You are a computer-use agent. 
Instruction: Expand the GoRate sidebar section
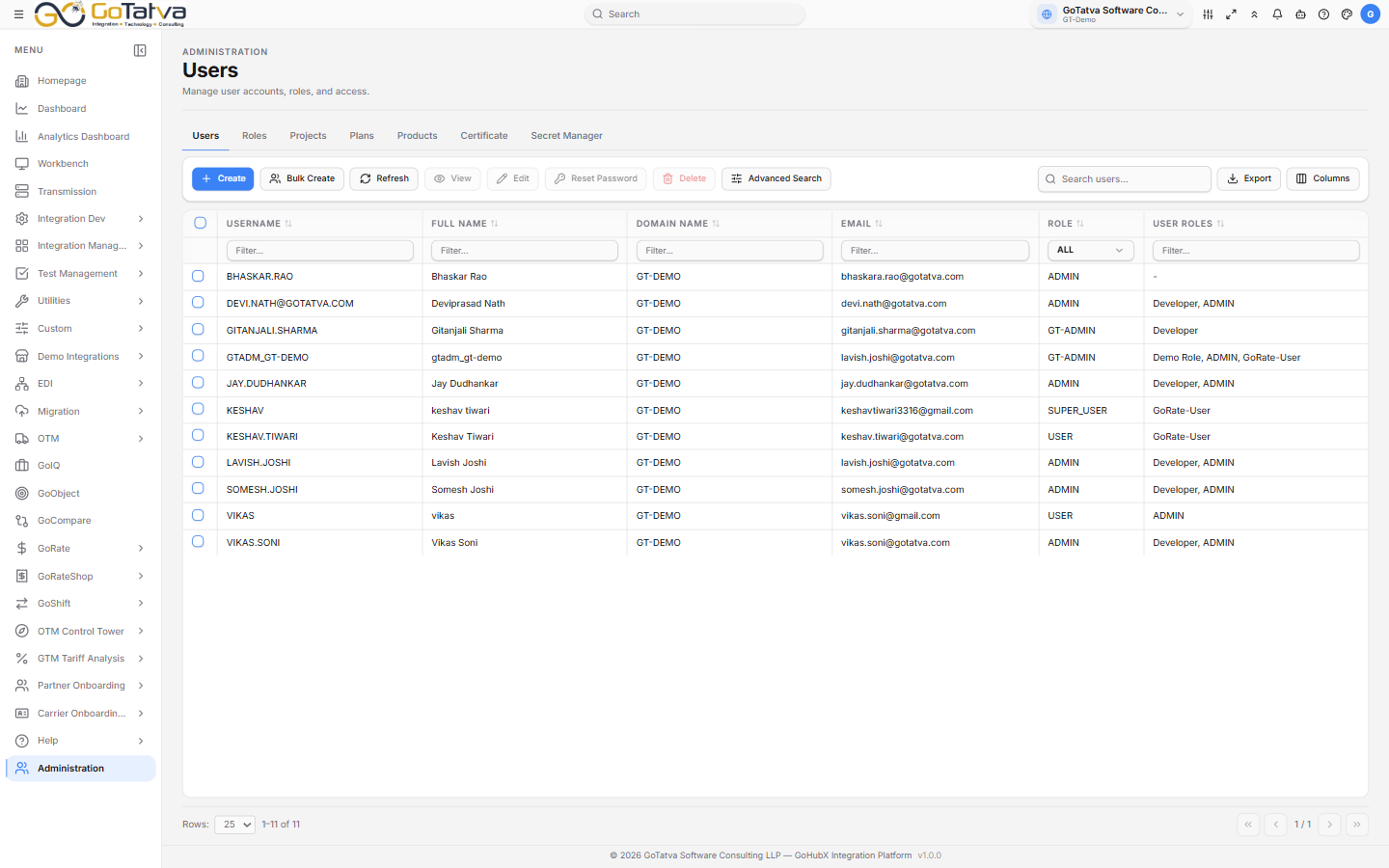click(x=80, y=549)
